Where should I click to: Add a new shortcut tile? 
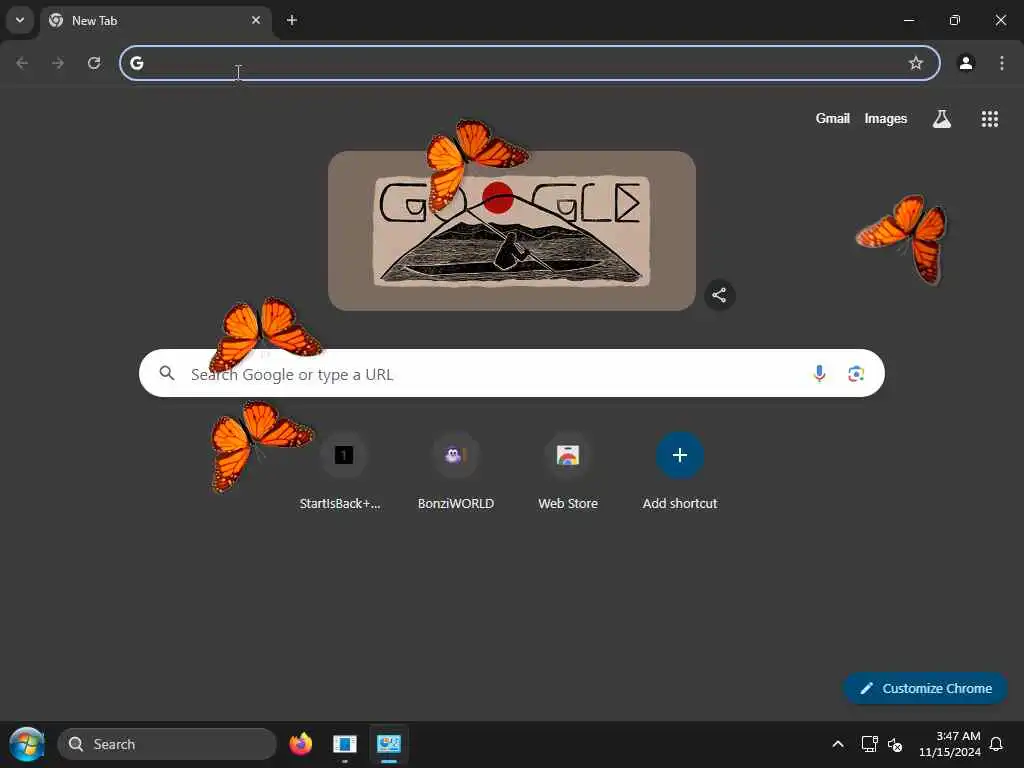(680, 471)
